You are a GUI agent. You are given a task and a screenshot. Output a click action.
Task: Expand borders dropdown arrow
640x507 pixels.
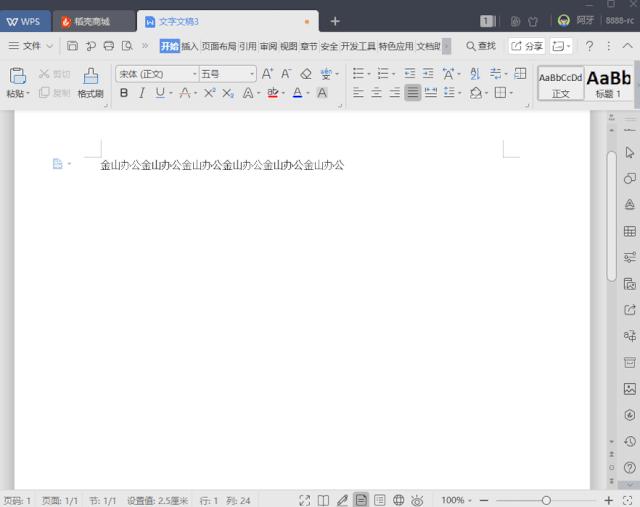point(511,93)
